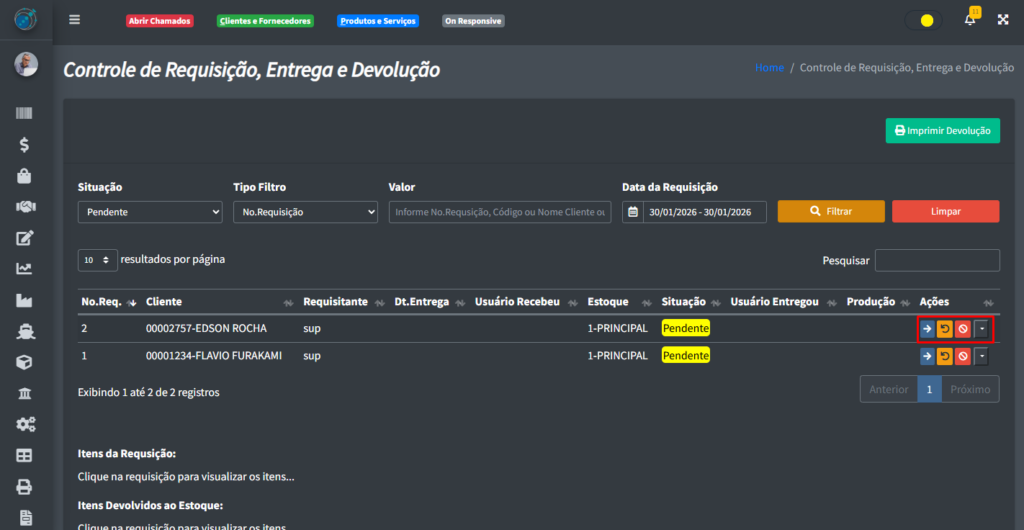Click the blue arrow icon for requisition 2
1024x530 pixels.
click(927, 329)
